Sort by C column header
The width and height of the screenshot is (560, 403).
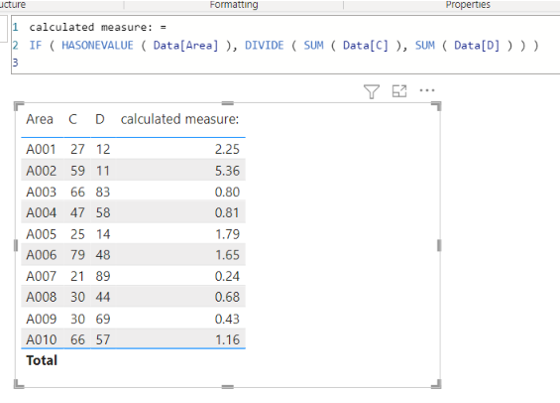tap(72, 119)
